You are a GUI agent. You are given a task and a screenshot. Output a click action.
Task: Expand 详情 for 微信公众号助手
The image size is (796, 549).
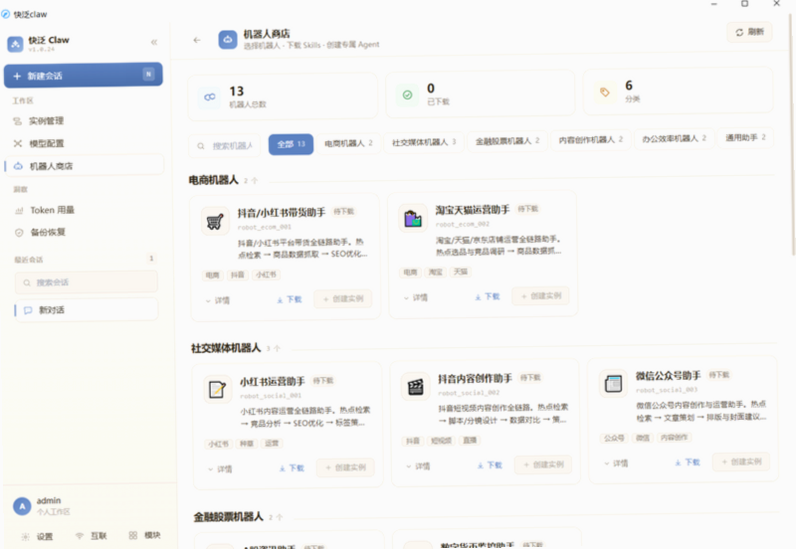pos(616,463)
